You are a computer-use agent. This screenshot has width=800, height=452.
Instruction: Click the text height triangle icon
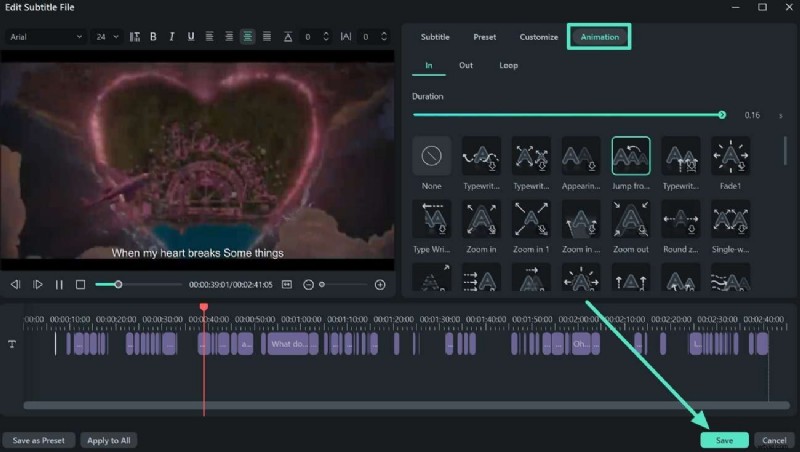pyautogui.click(x=288, y=37)
